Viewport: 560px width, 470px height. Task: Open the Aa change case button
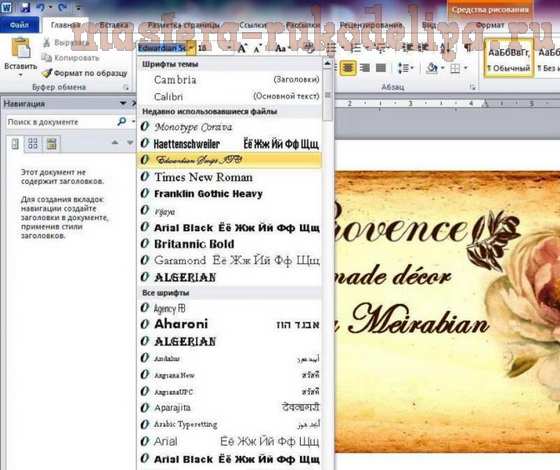(x=281, y=48)
